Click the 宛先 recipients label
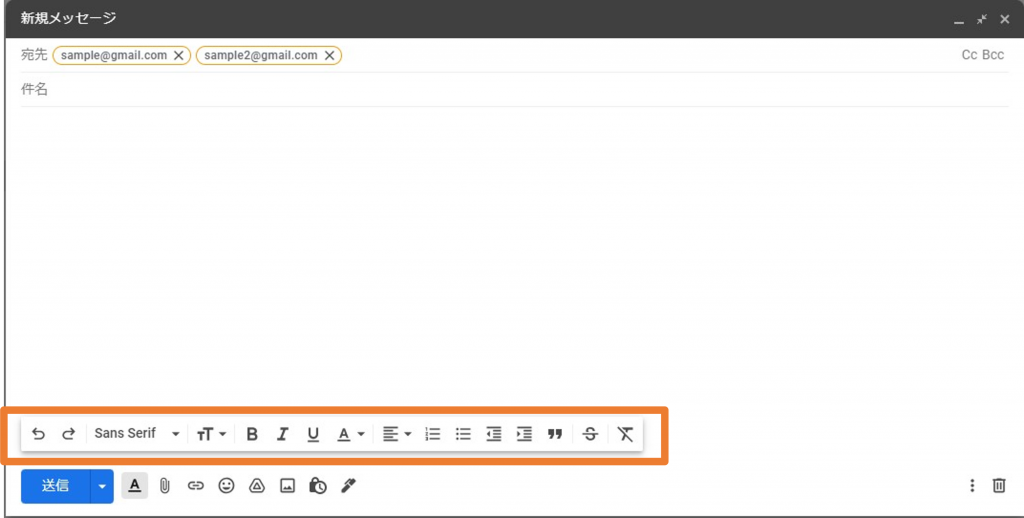The image size is (1024, 518). coord(35,55)
